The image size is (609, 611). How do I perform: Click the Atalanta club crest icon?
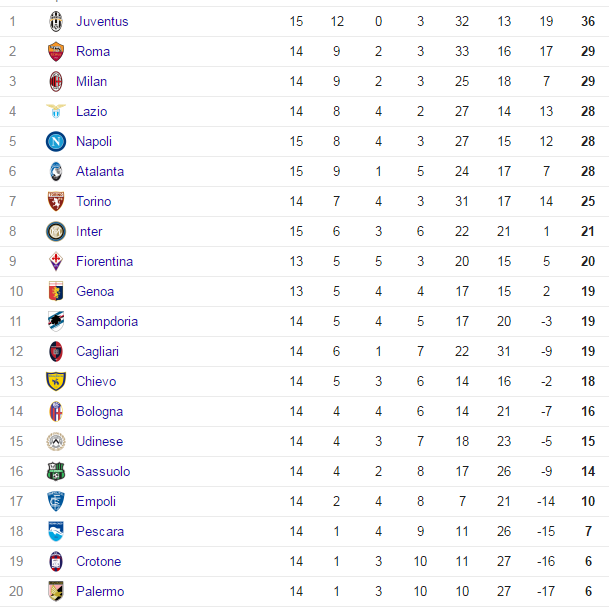coord(55,171)
